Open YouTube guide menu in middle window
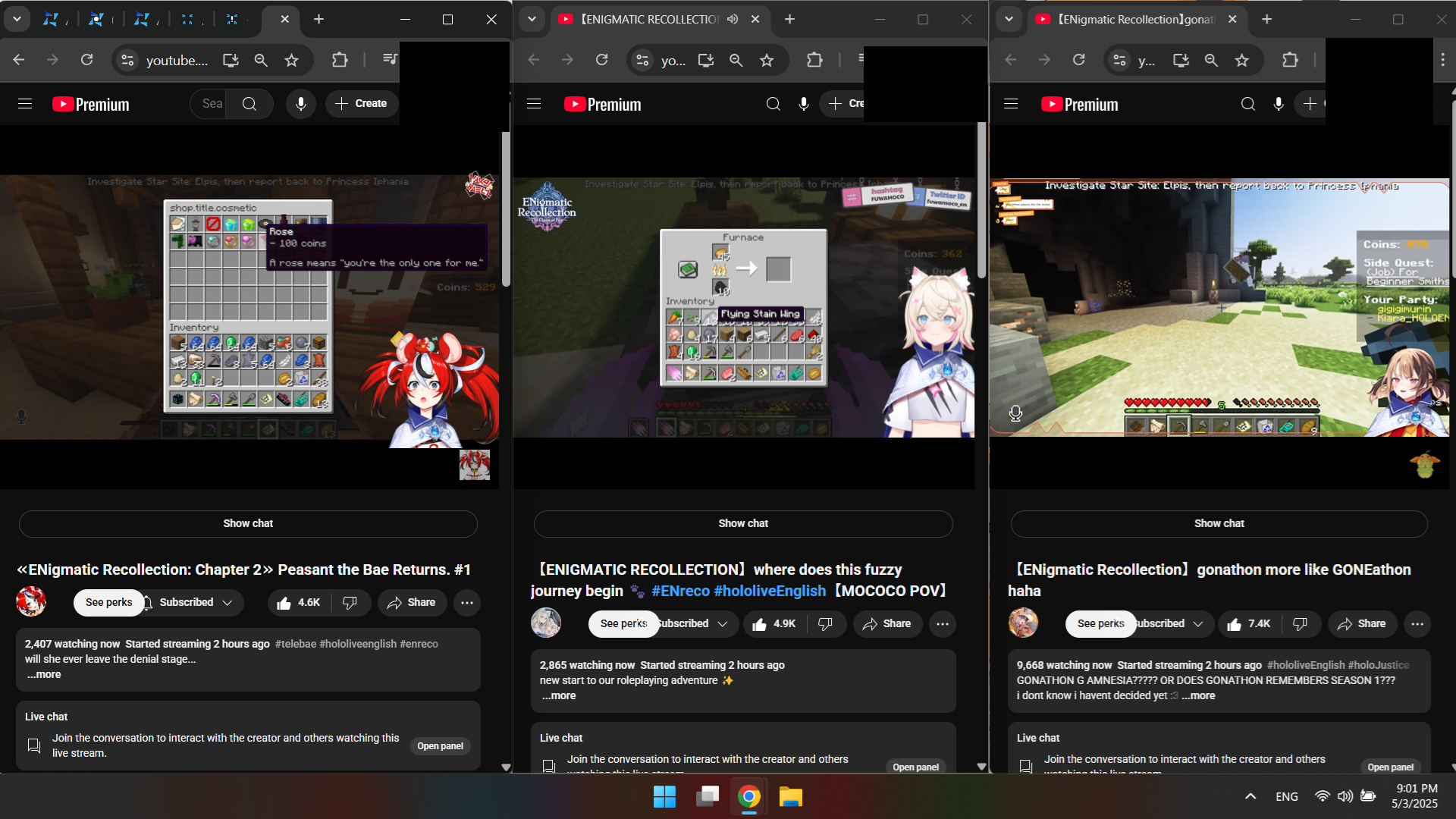The image size is (1456, 819). coord(534,104)
